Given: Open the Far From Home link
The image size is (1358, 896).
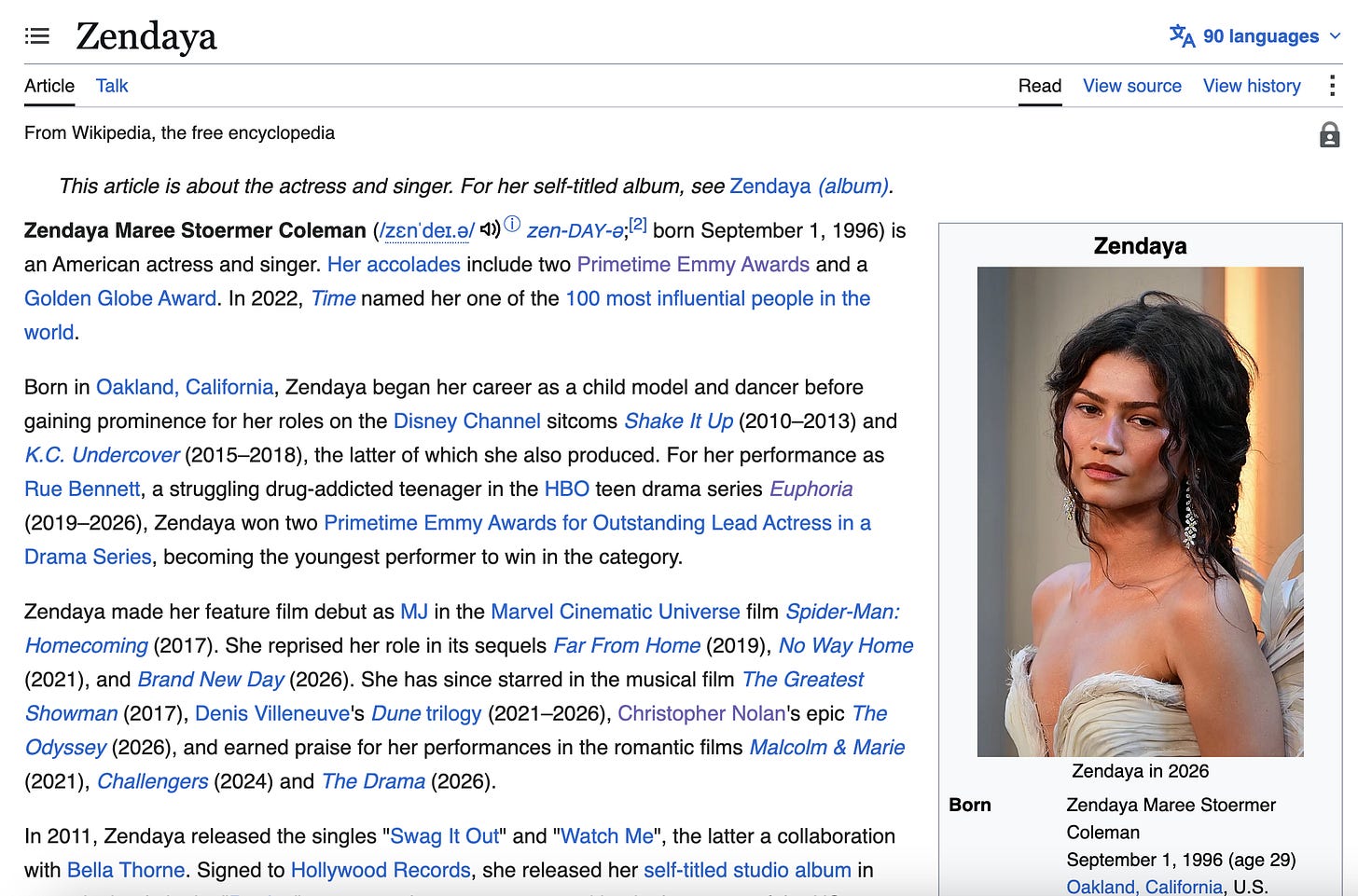Looking at the screenshot, I should pyautogui.click(x=627, y=646).
